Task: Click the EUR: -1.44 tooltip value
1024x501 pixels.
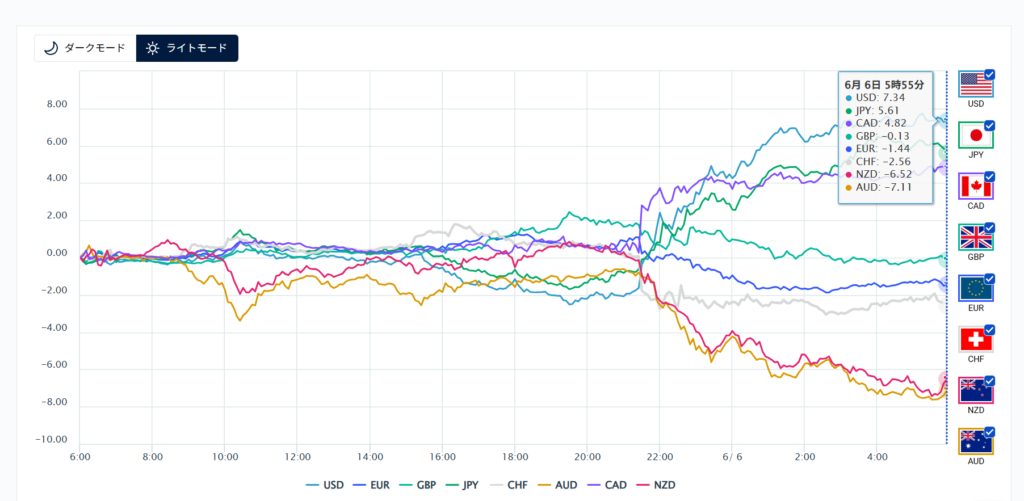Action: 882,148
